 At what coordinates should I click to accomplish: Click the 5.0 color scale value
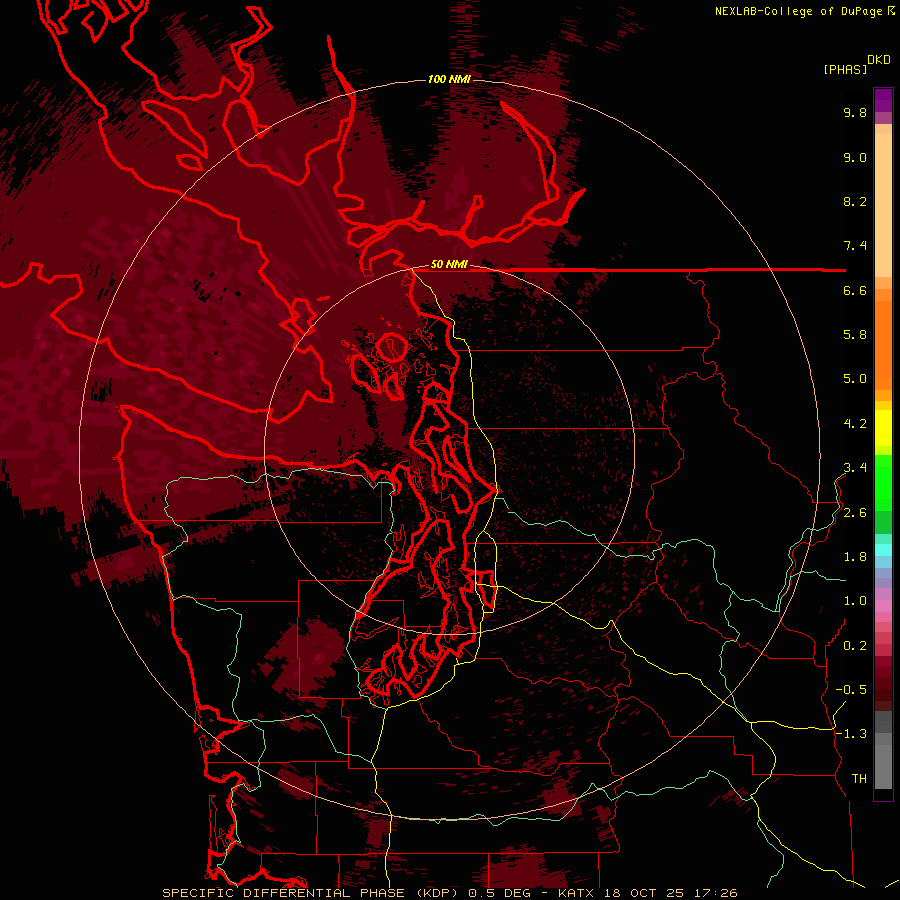pos(855,379)
